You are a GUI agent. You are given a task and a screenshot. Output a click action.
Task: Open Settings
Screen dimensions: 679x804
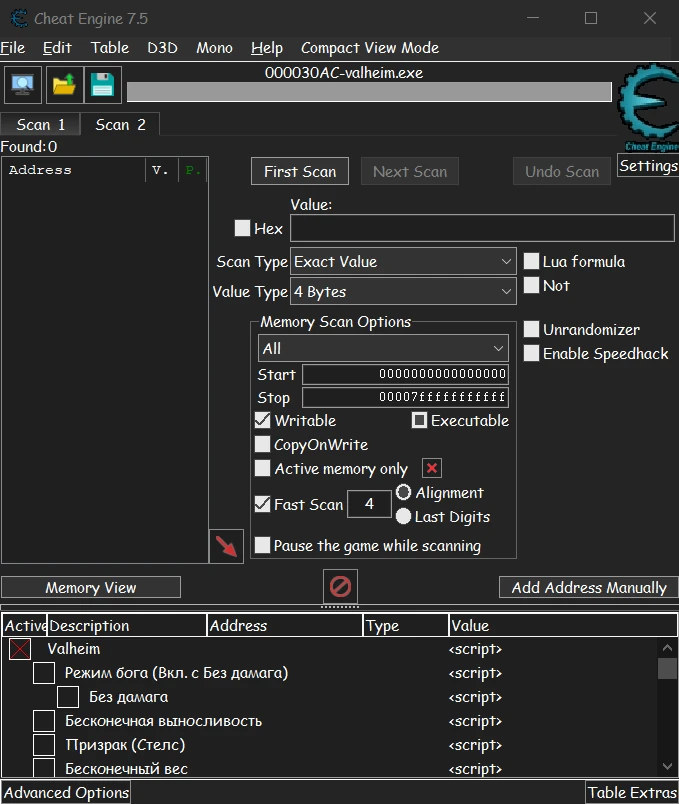[x=648, y=166]
